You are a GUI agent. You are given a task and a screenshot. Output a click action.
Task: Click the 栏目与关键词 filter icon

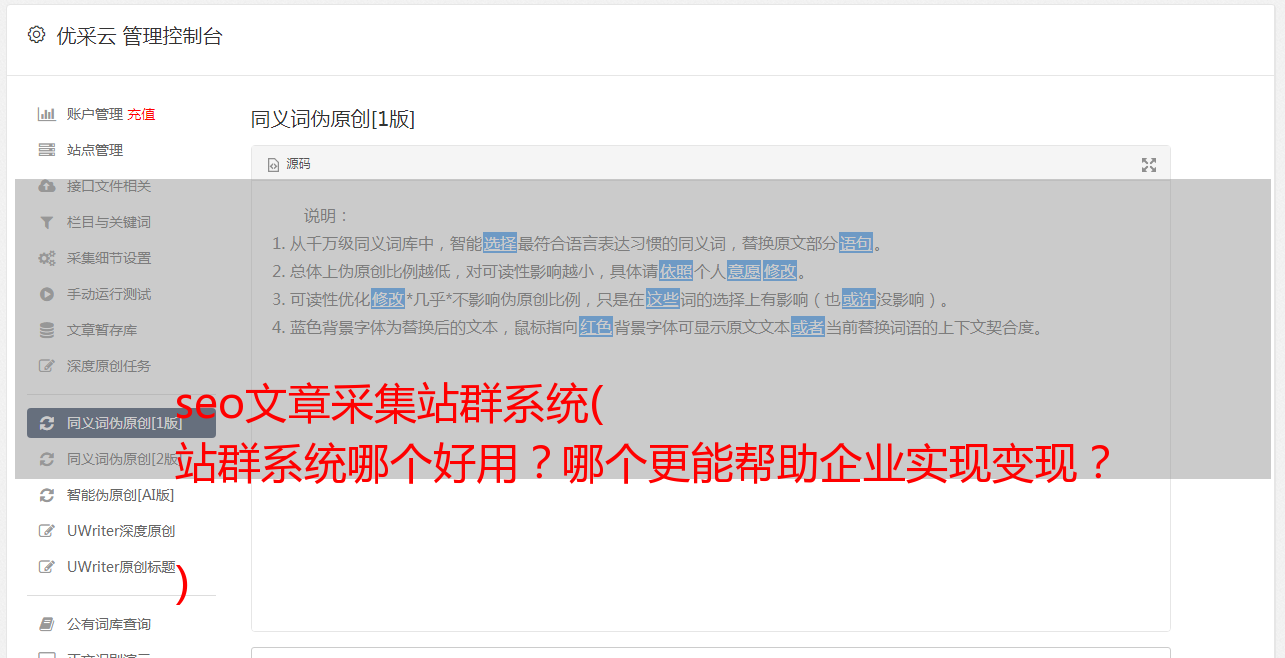[46, 222]
